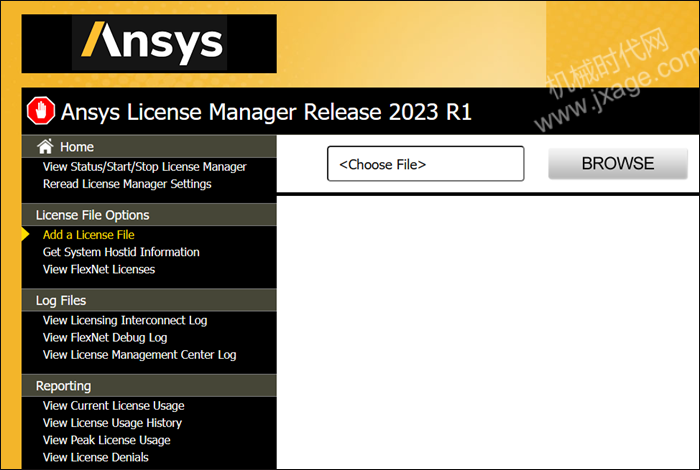Viewport: 700px width, 470px height.
Task: Open View FlexNet Debug Log
Action: tap(105, 338)
